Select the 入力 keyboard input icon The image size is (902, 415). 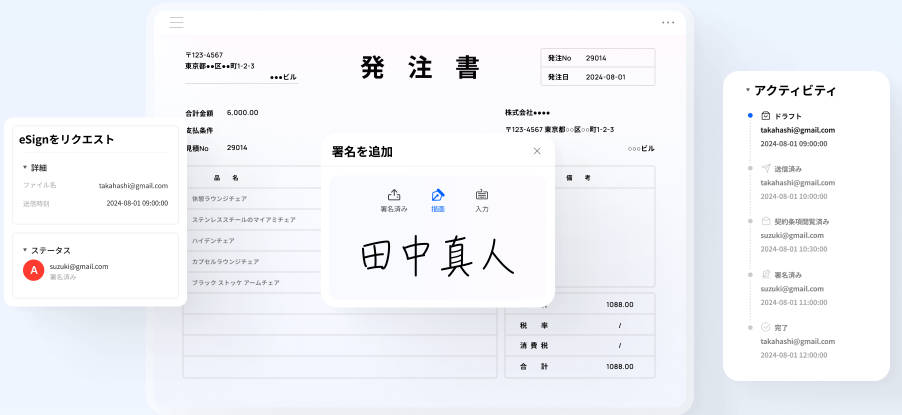pos(482,195)
